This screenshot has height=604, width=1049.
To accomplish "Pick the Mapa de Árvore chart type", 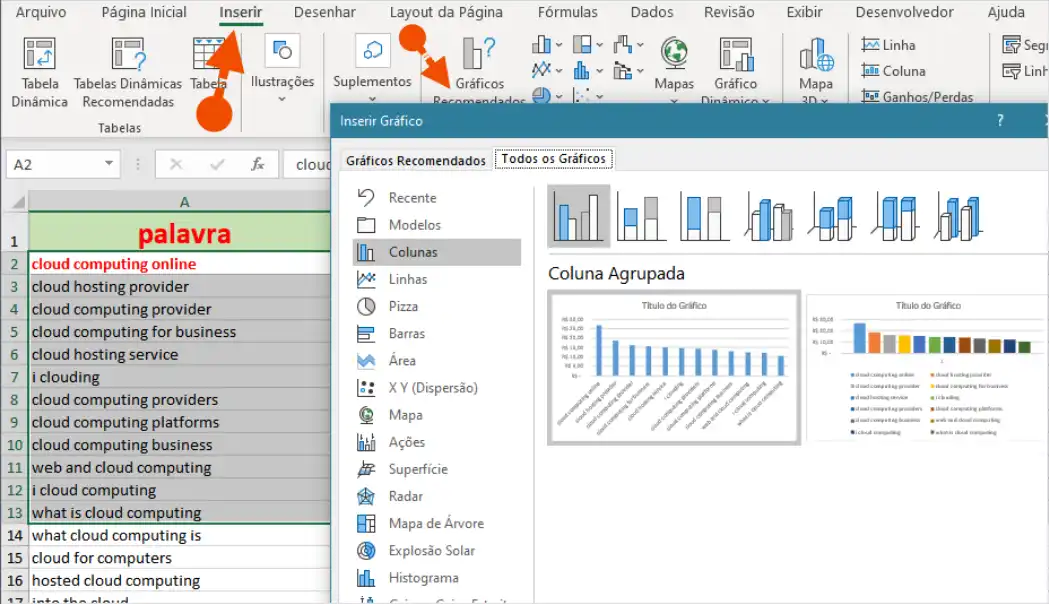I will (x=412, y=523).
